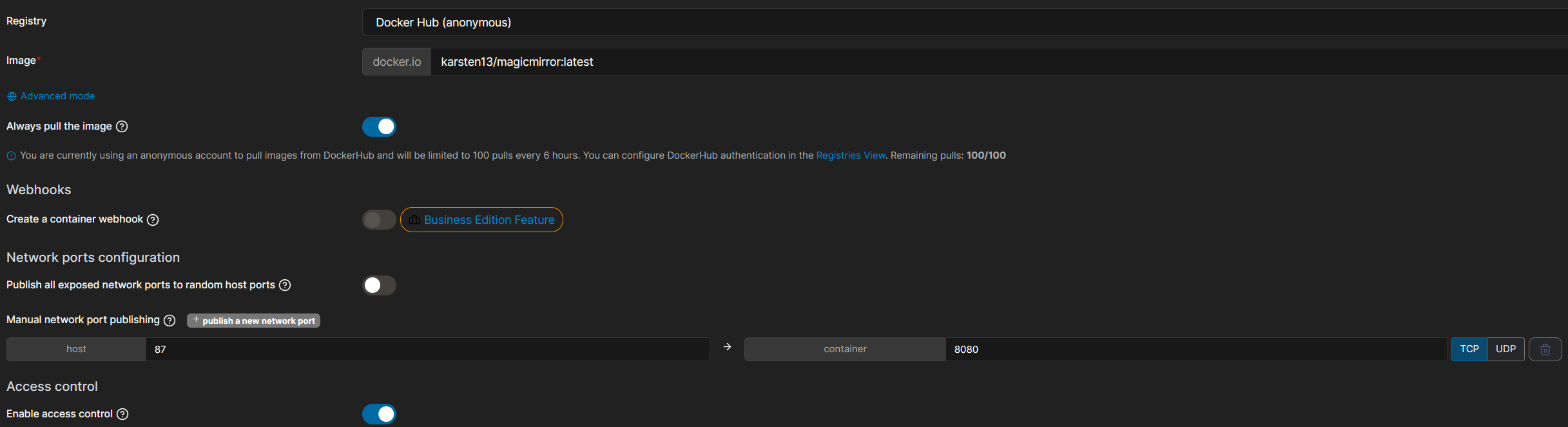Delete the port mapping with trash icon

[1545, 349]
